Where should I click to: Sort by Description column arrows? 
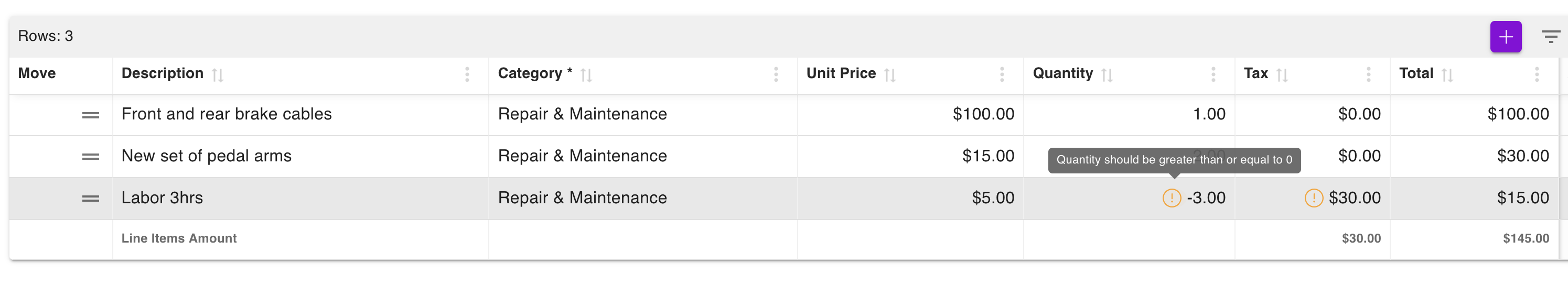tap(217, 75)
